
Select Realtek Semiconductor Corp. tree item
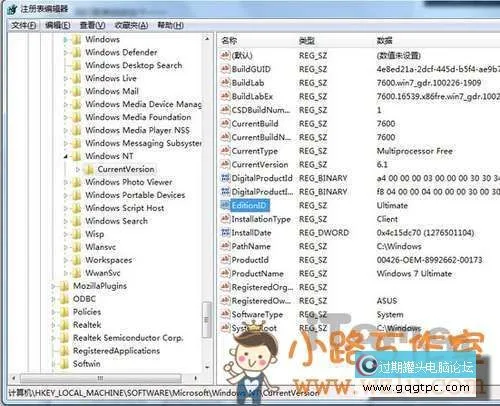coord(128,338)
